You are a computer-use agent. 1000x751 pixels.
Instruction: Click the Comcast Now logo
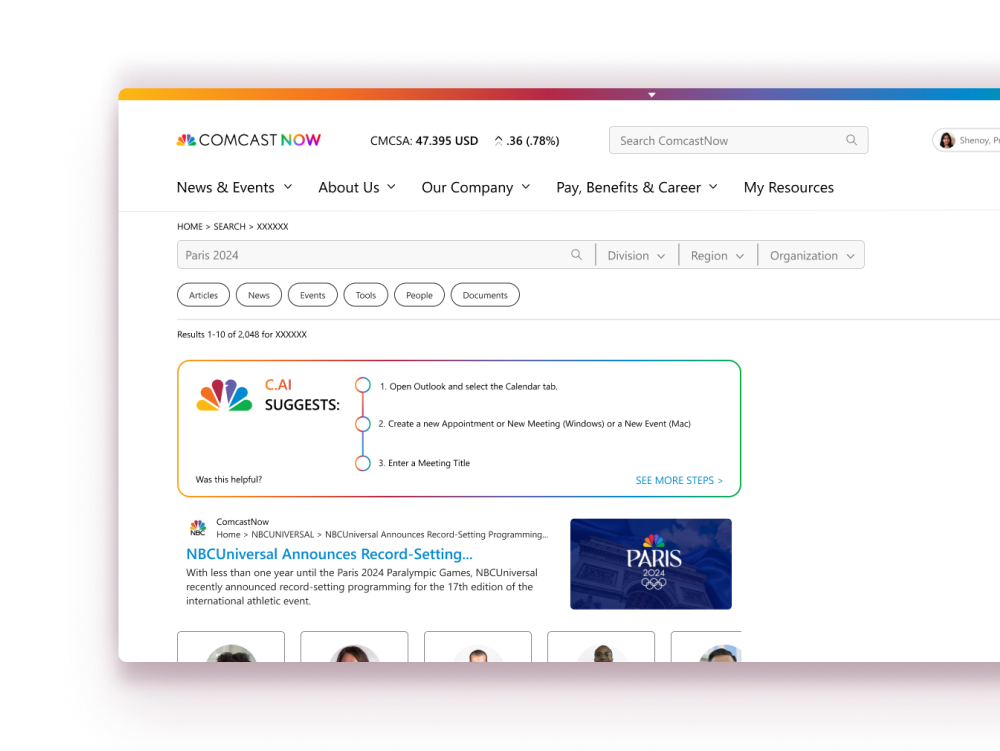coord(249,140)
